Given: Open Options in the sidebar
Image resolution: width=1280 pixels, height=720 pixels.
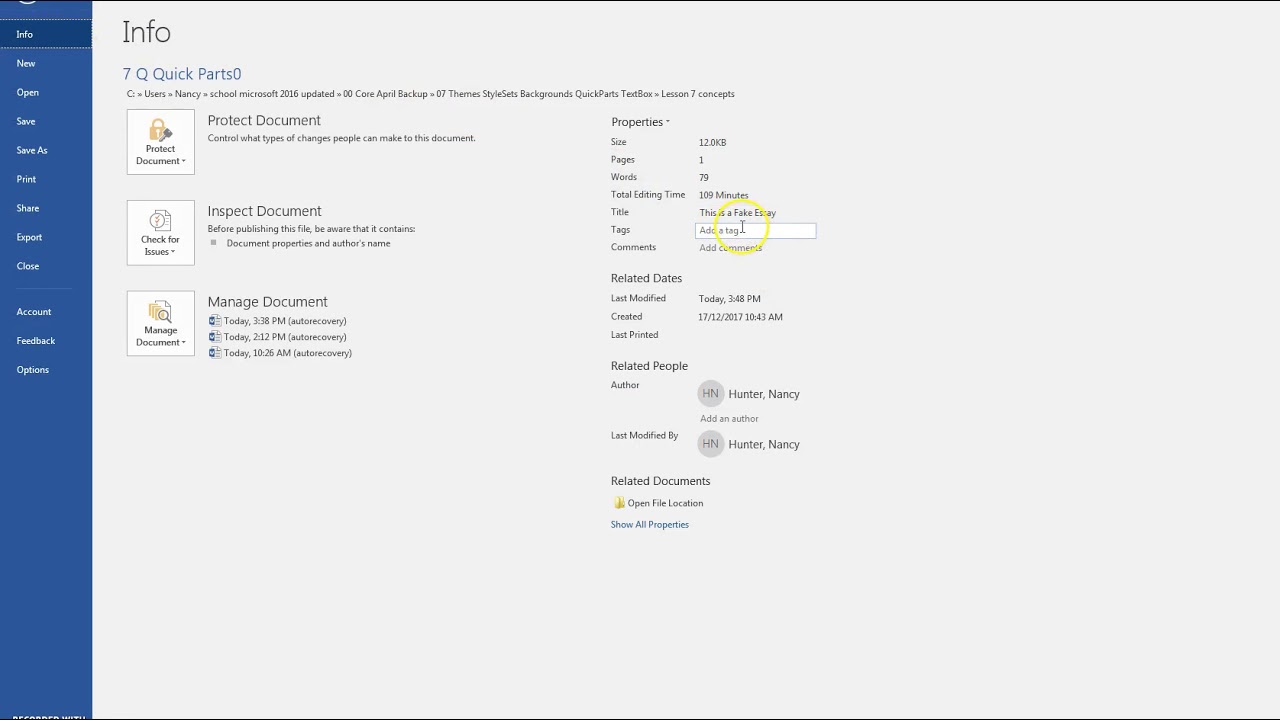Looking at the screenshot, I should pos(46,370).
